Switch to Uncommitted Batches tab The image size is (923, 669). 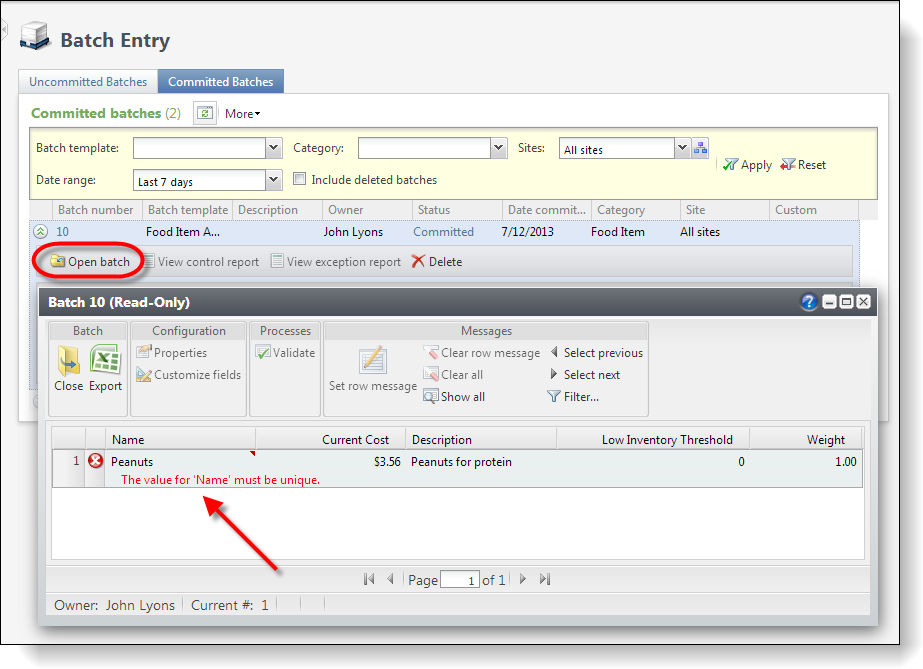(x=88, y=82)
